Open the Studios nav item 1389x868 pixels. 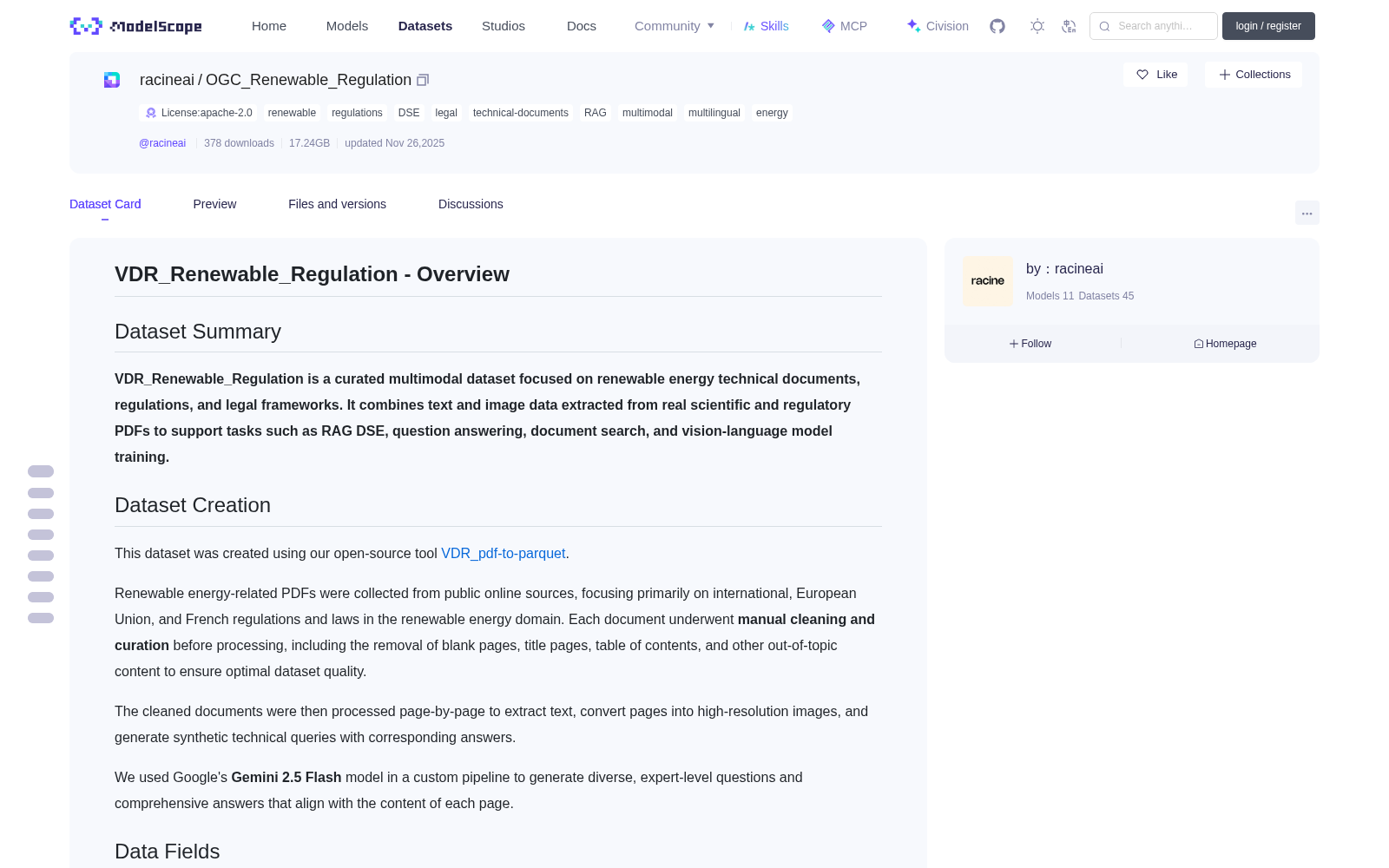pos(504,26)
